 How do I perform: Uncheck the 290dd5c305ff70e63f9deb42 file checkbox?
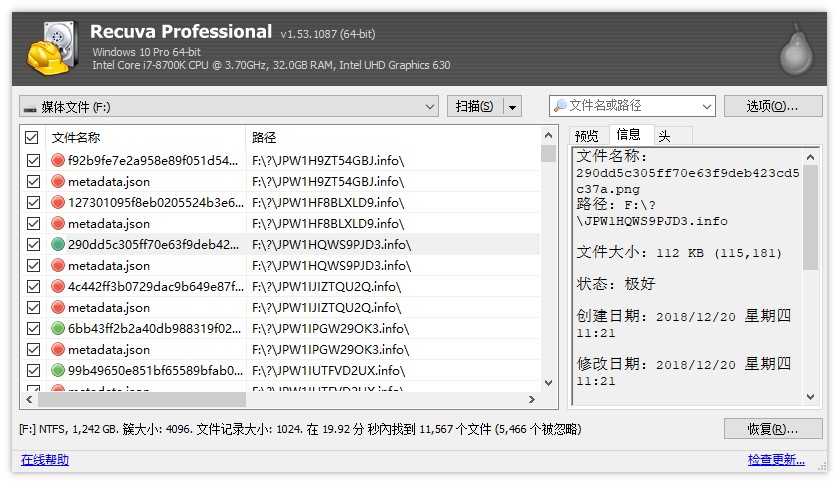33,244
